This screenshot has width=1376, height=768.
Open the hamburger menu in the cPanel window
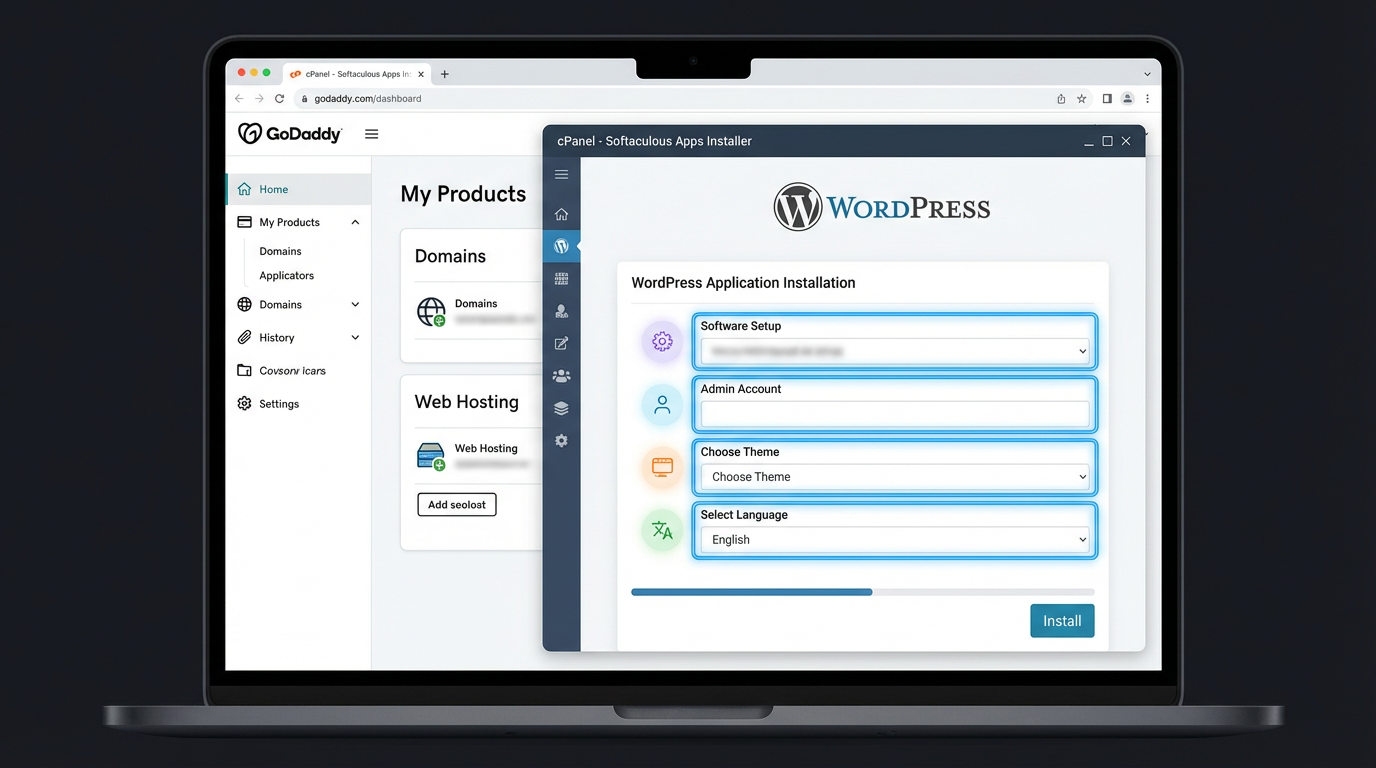pyautogui.click(x=561, y=172)
